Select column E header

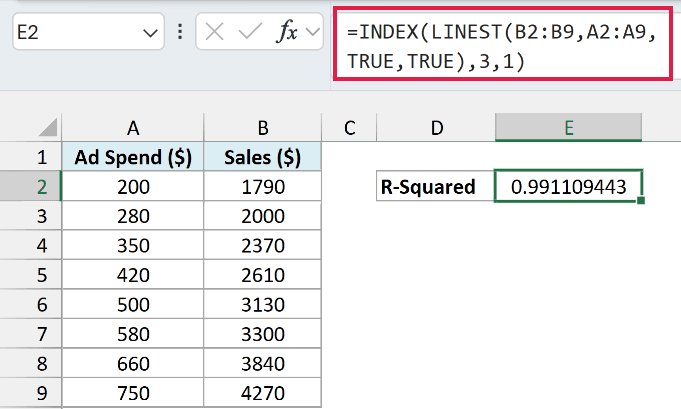[x=569, y=128]
